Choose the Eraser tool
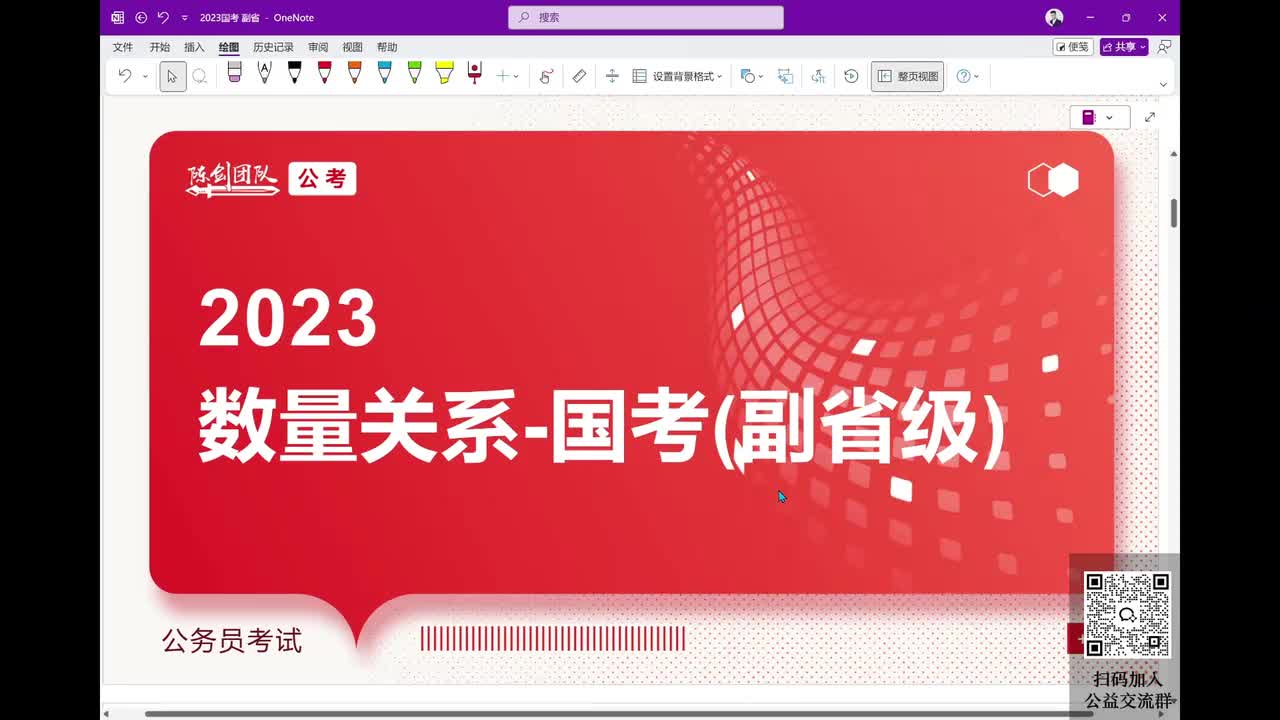Viewport: 1280px width, 720px height. pos(234,73)
